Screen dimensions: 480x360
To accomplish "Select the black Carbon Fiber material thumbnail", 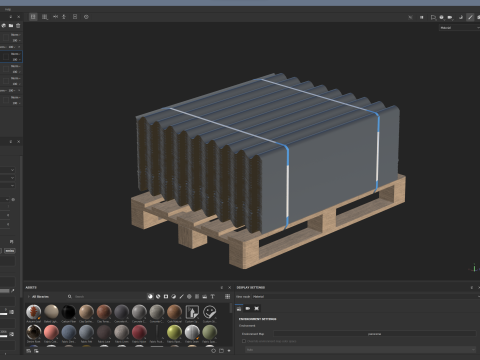I will click(x=69, y=312).
